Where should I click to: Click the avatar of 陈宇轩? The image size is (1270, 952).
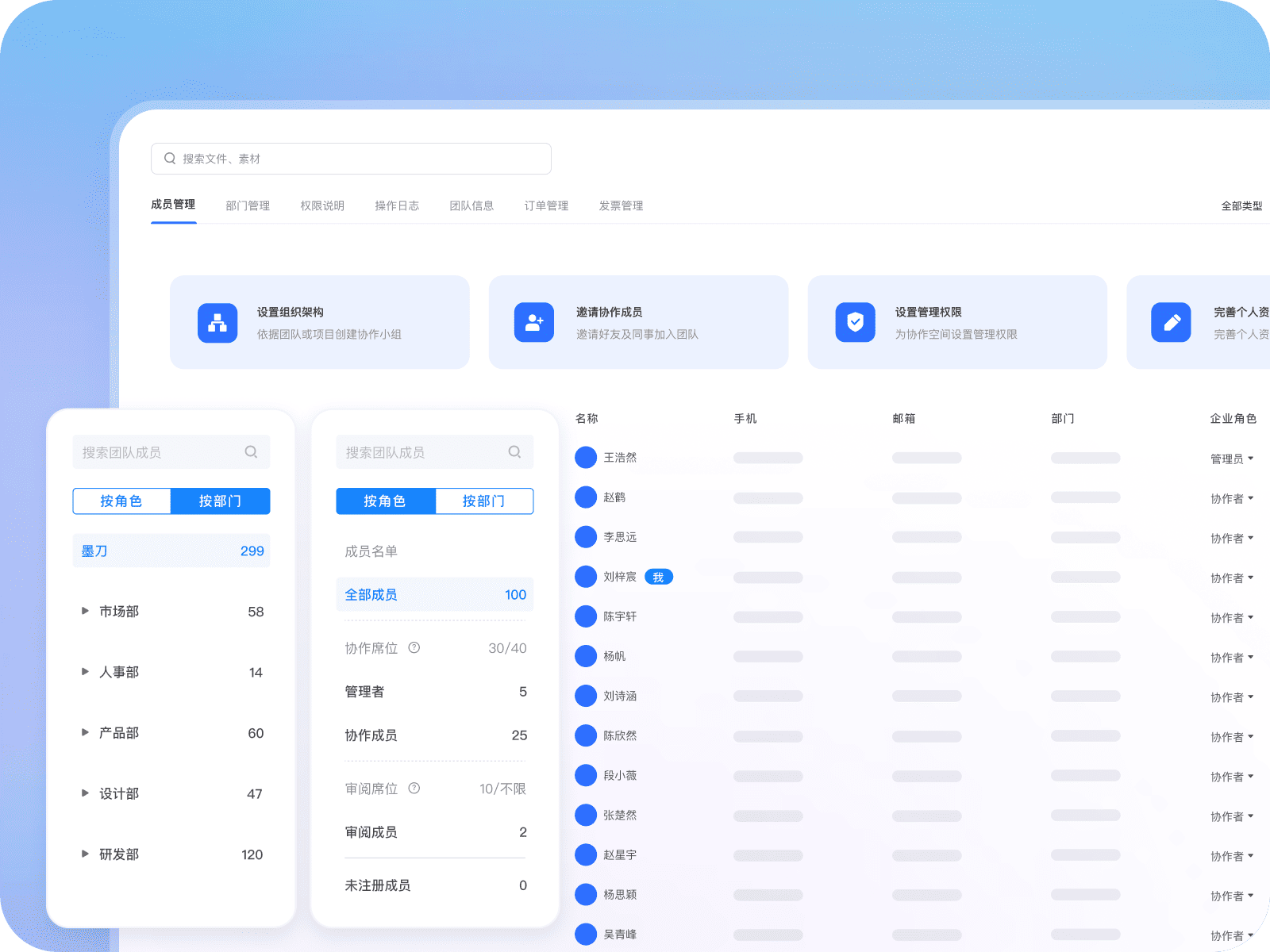(586, 616)
